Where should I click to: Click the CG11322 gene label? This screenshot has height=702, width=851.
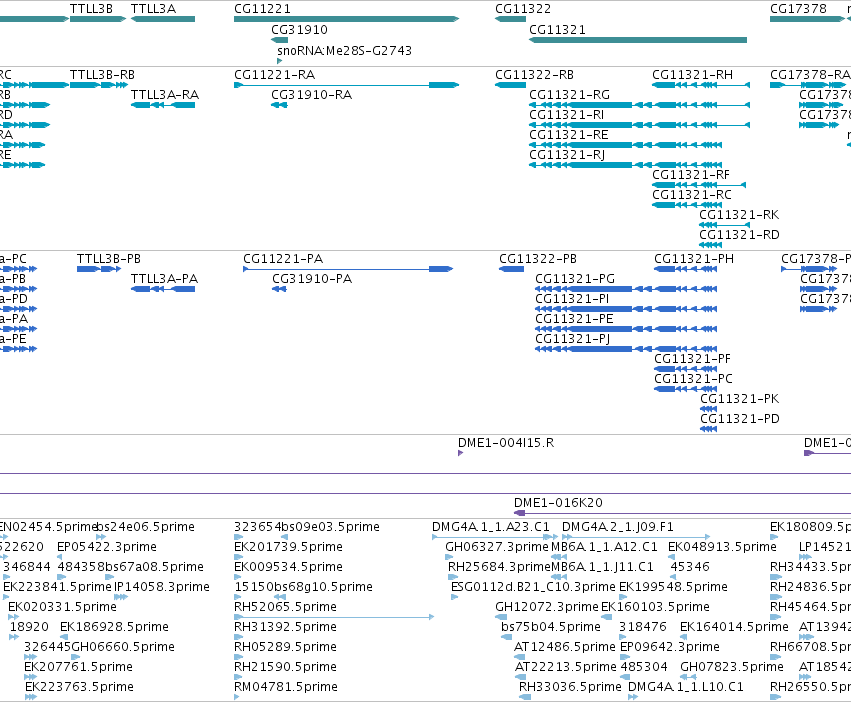pyautogui.click(x=523, y=9)
